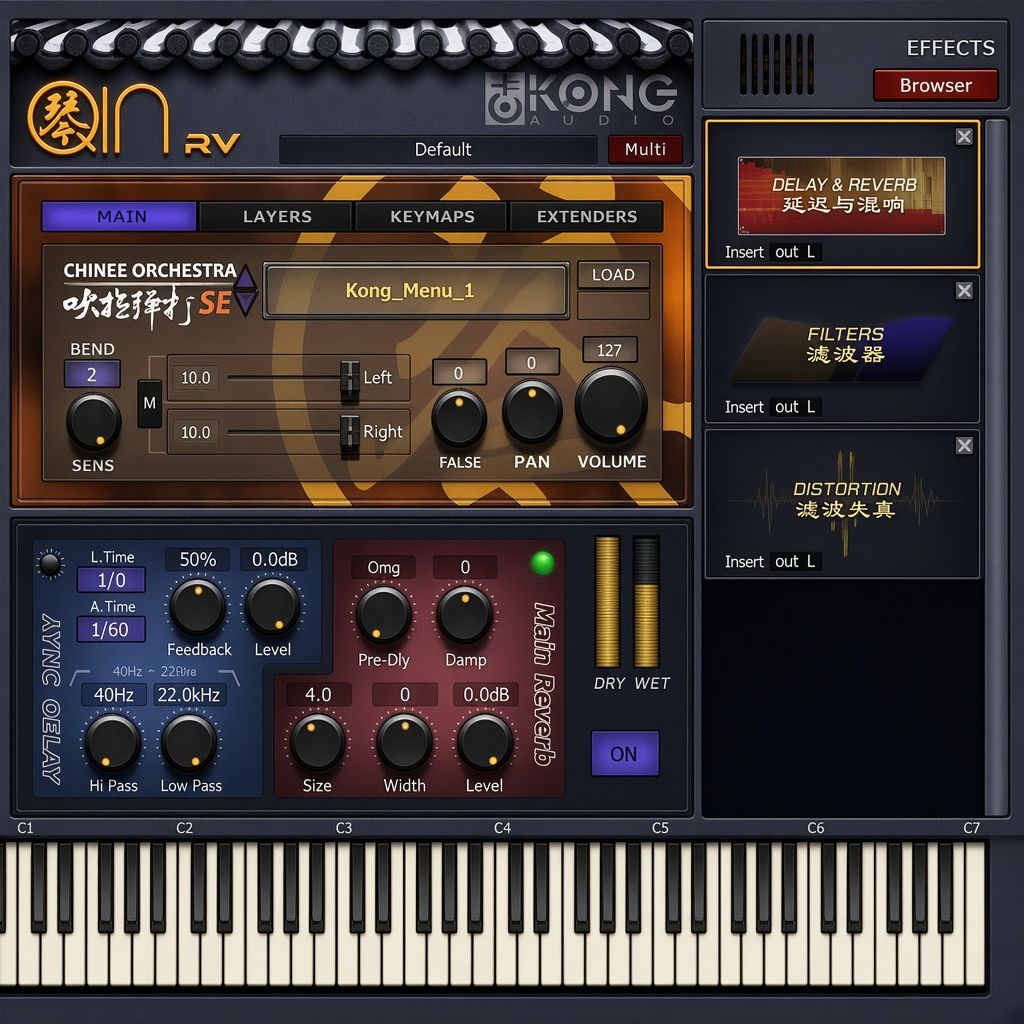This screenshot has width=1024, height=1024.
Task: Click the Feedback value 50%
Action: click(x=197, y=560)
